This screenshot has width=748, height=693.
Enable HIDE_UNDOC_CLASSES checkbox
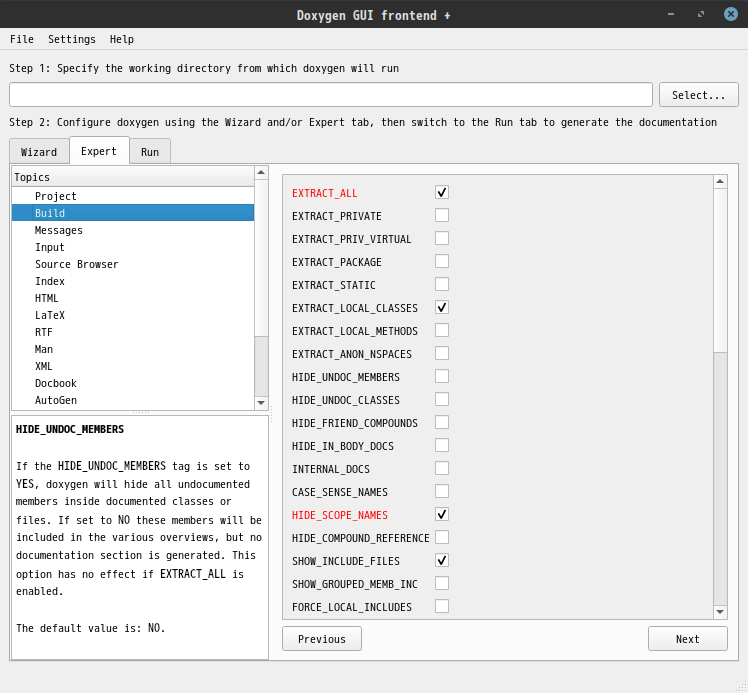point(442,399)
